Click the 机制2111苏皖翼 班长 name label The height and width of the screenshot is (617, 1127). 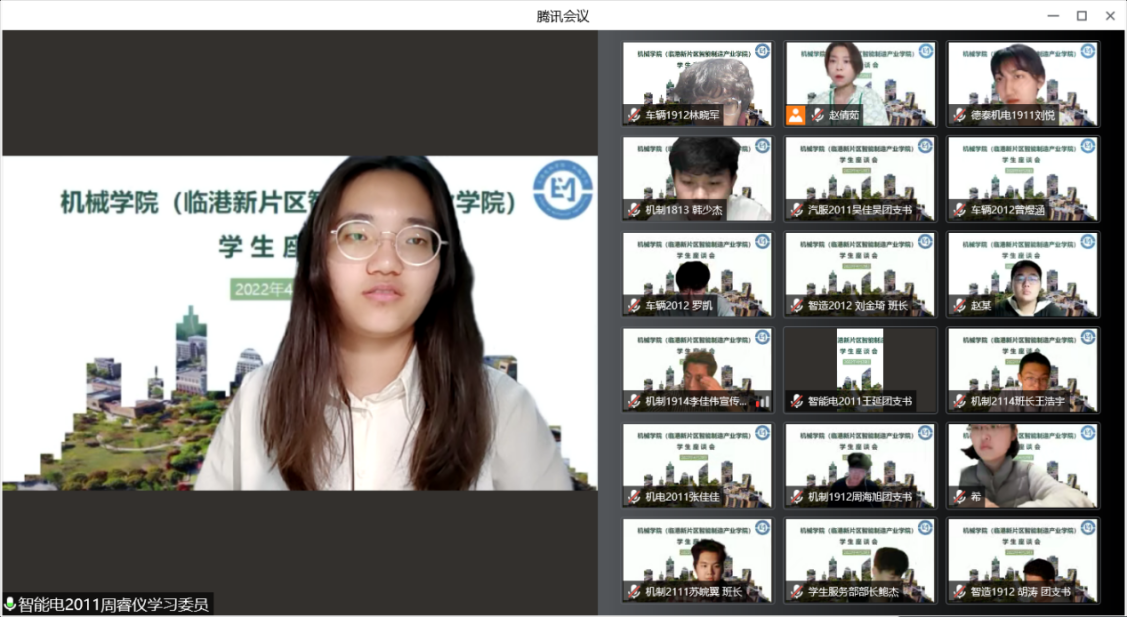tap(693, 592)
